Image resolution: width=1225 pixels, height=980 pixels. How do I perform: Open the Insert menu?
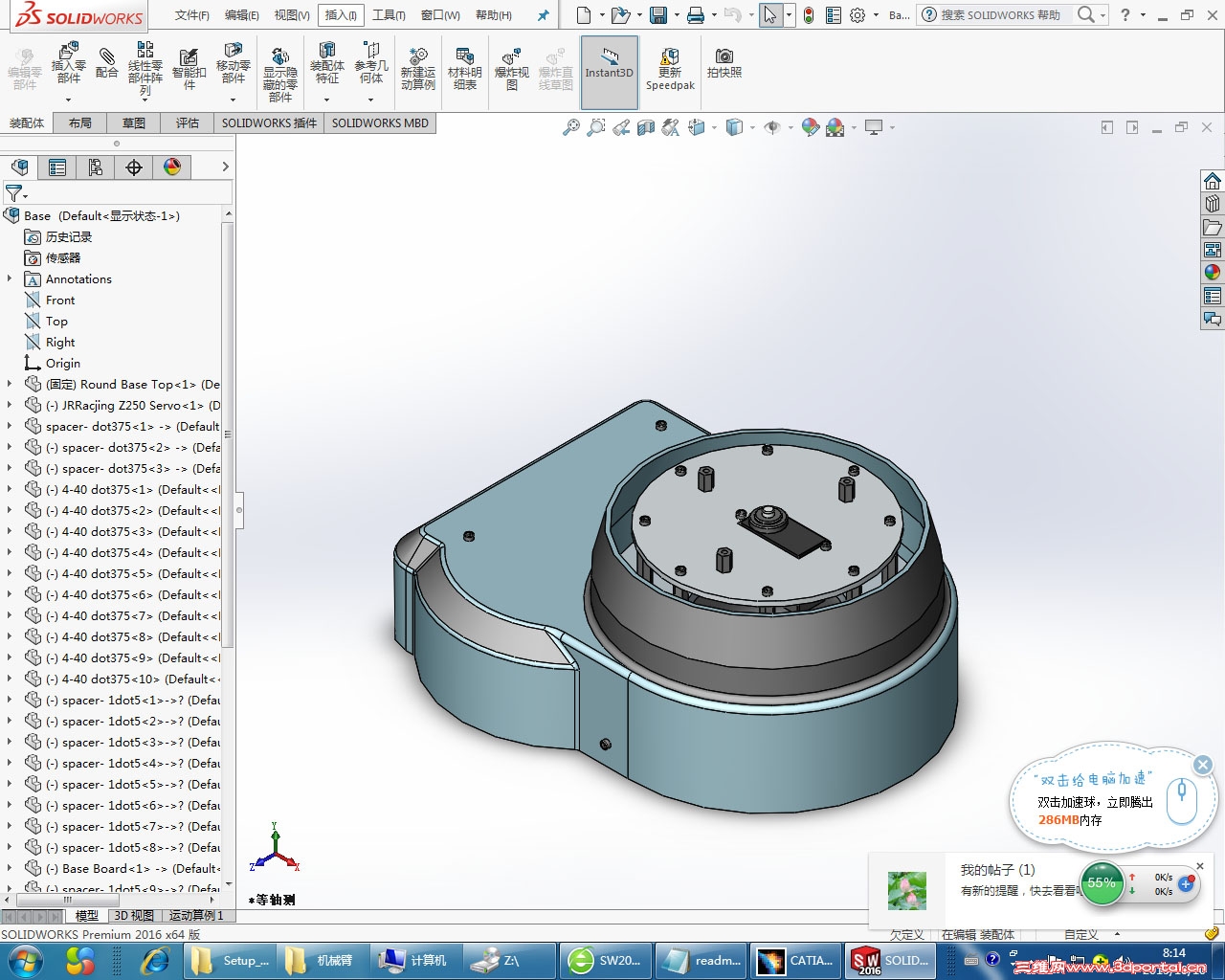pos(341,15)
